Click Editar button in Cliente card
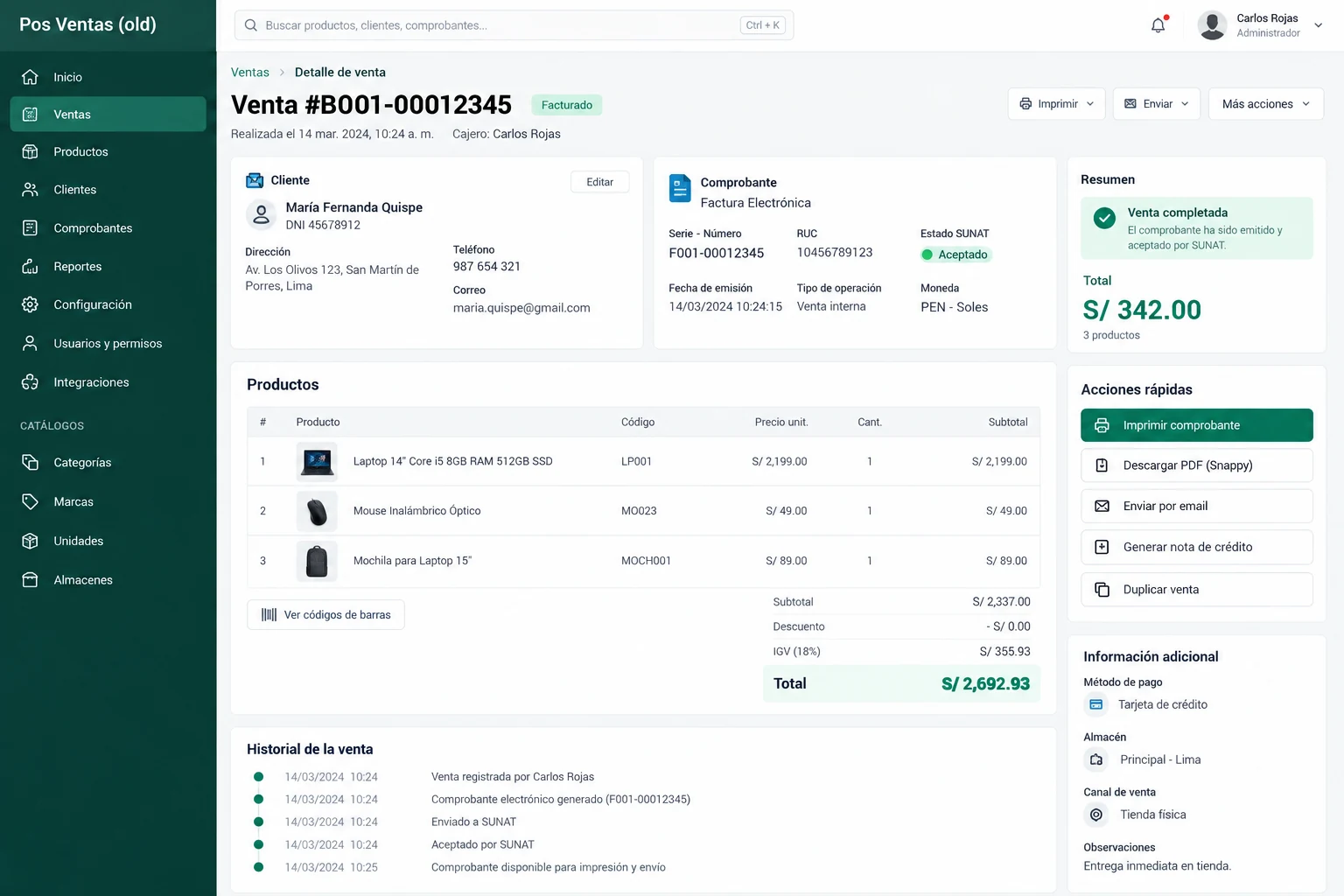 (x=600, y=182)
